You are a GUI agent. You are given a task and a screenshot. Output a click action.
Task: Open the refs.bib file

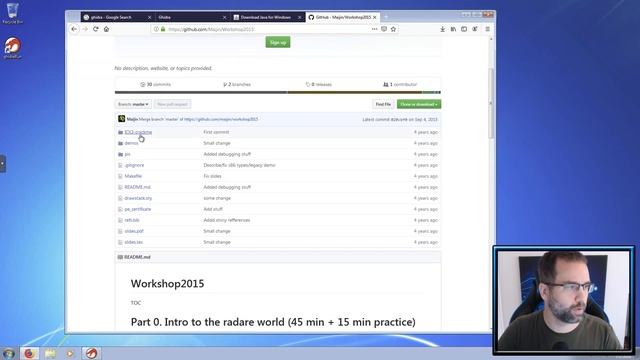point(132,220)
